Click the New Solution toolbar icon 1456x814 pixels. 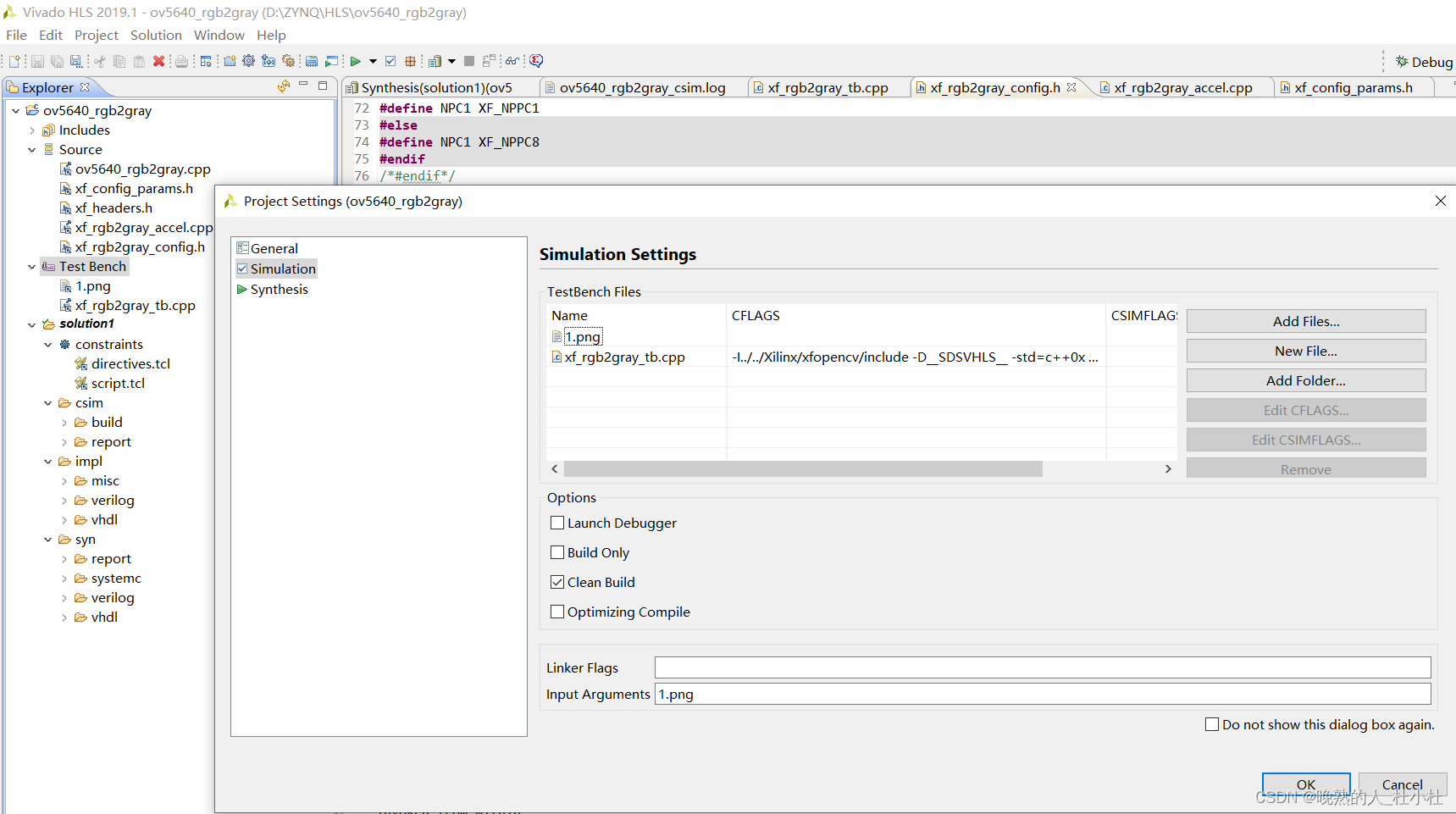(269, 61)
